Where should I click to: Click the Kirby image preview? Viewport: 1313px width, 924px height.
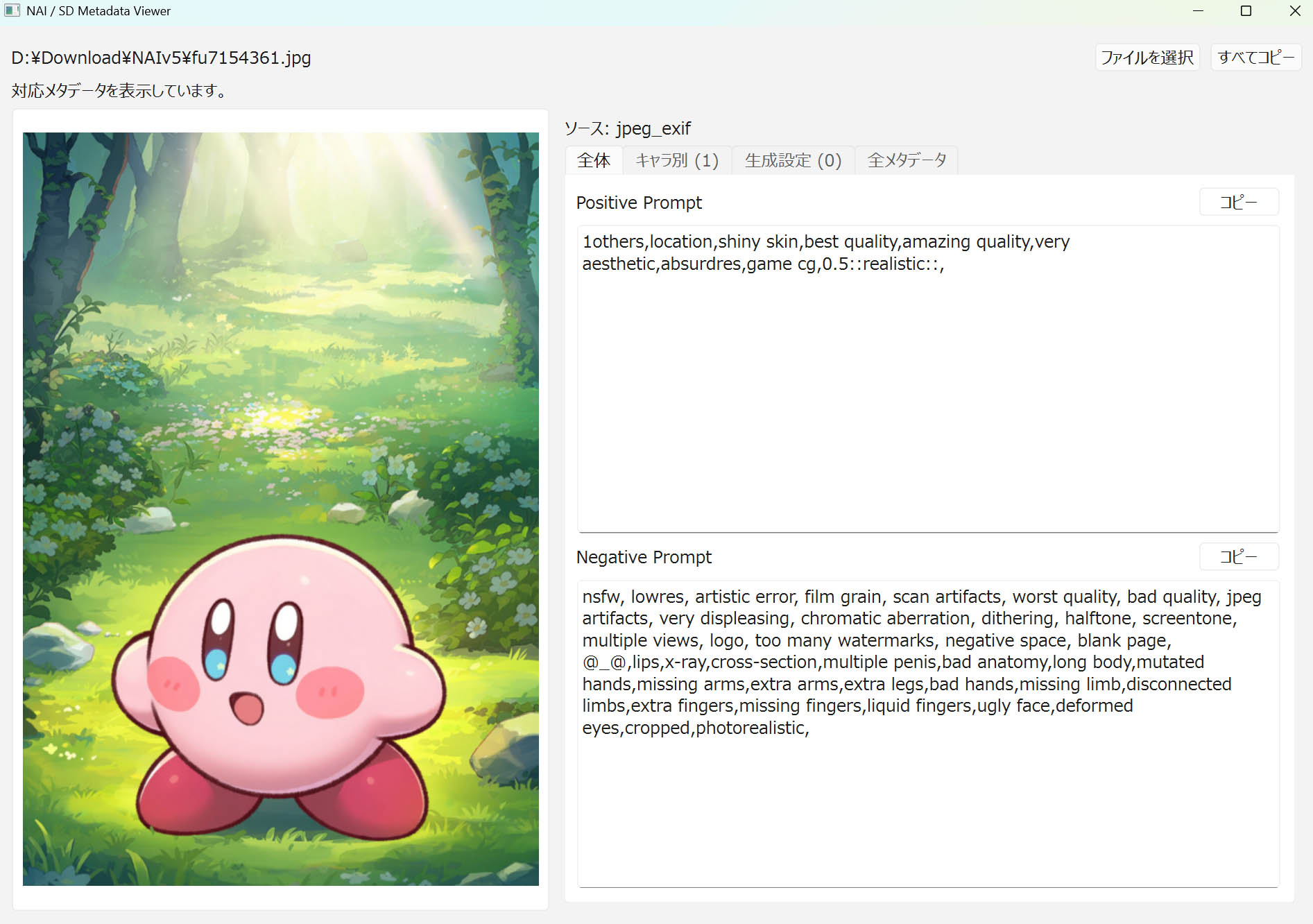tap(281, 509)
